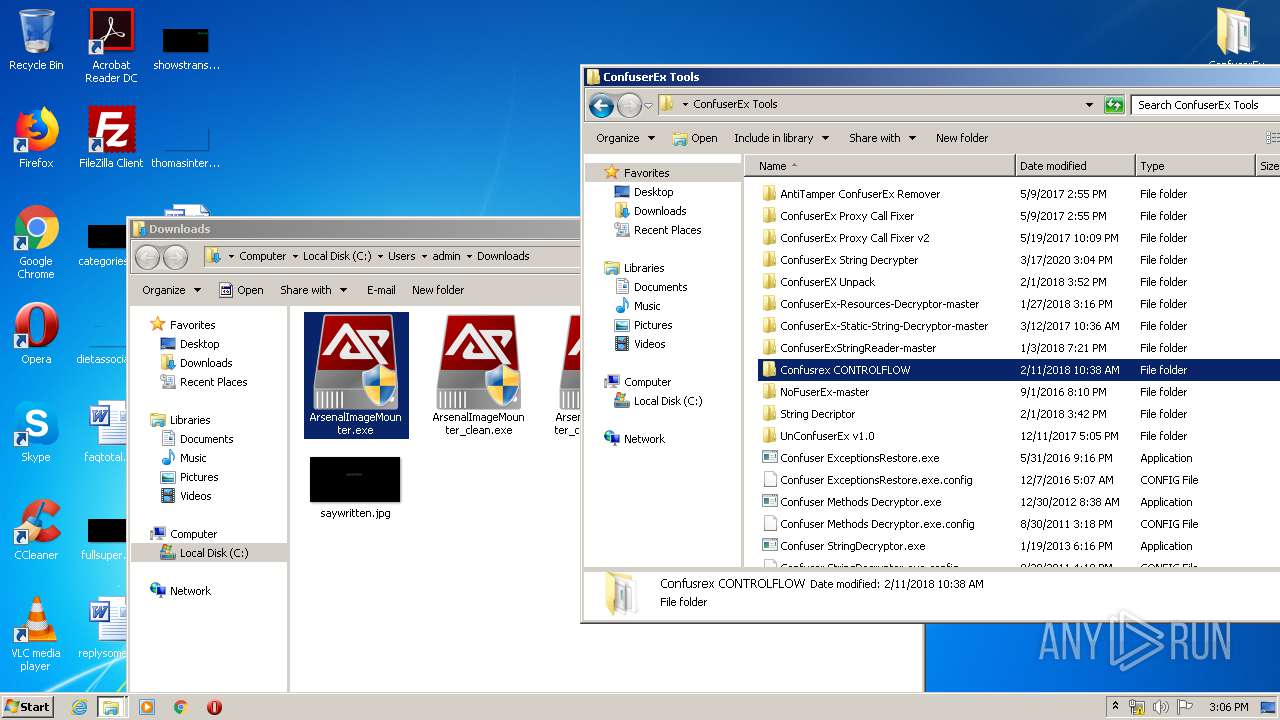Open Windows Explorer taskbar button
This screenshot has width=1280, height=720.
tap(111, 707)
